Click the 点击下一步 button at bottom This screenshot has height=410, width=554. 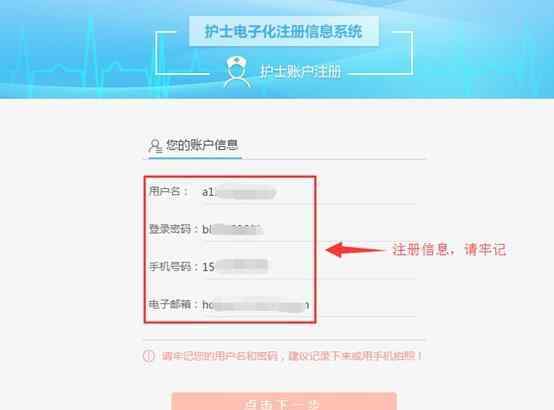284,402
